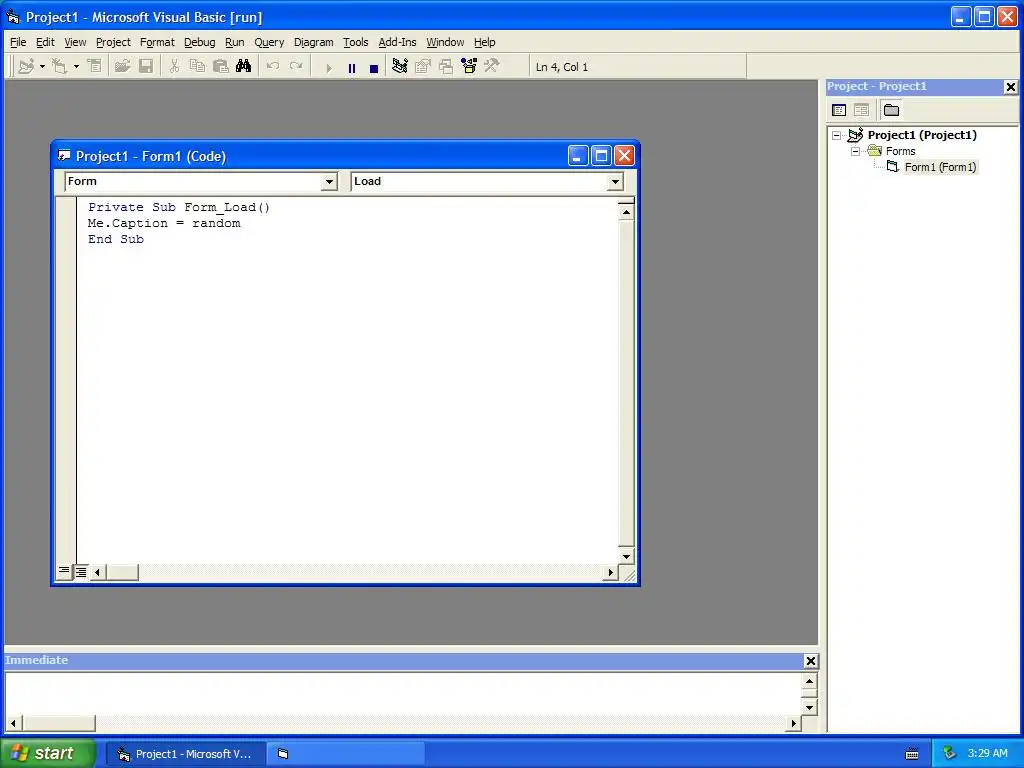
Task: Click the code window vertical scroll up arrow
Action: (626, 212)
